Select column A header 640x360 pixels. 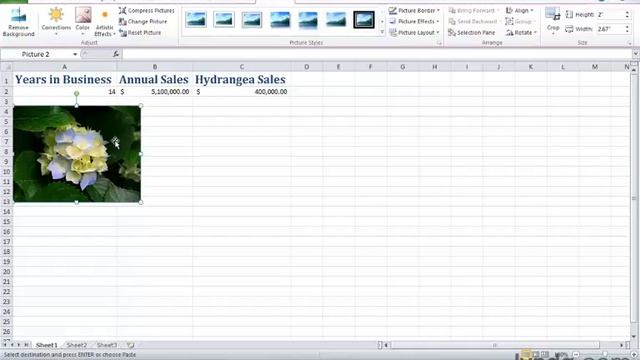64,67
